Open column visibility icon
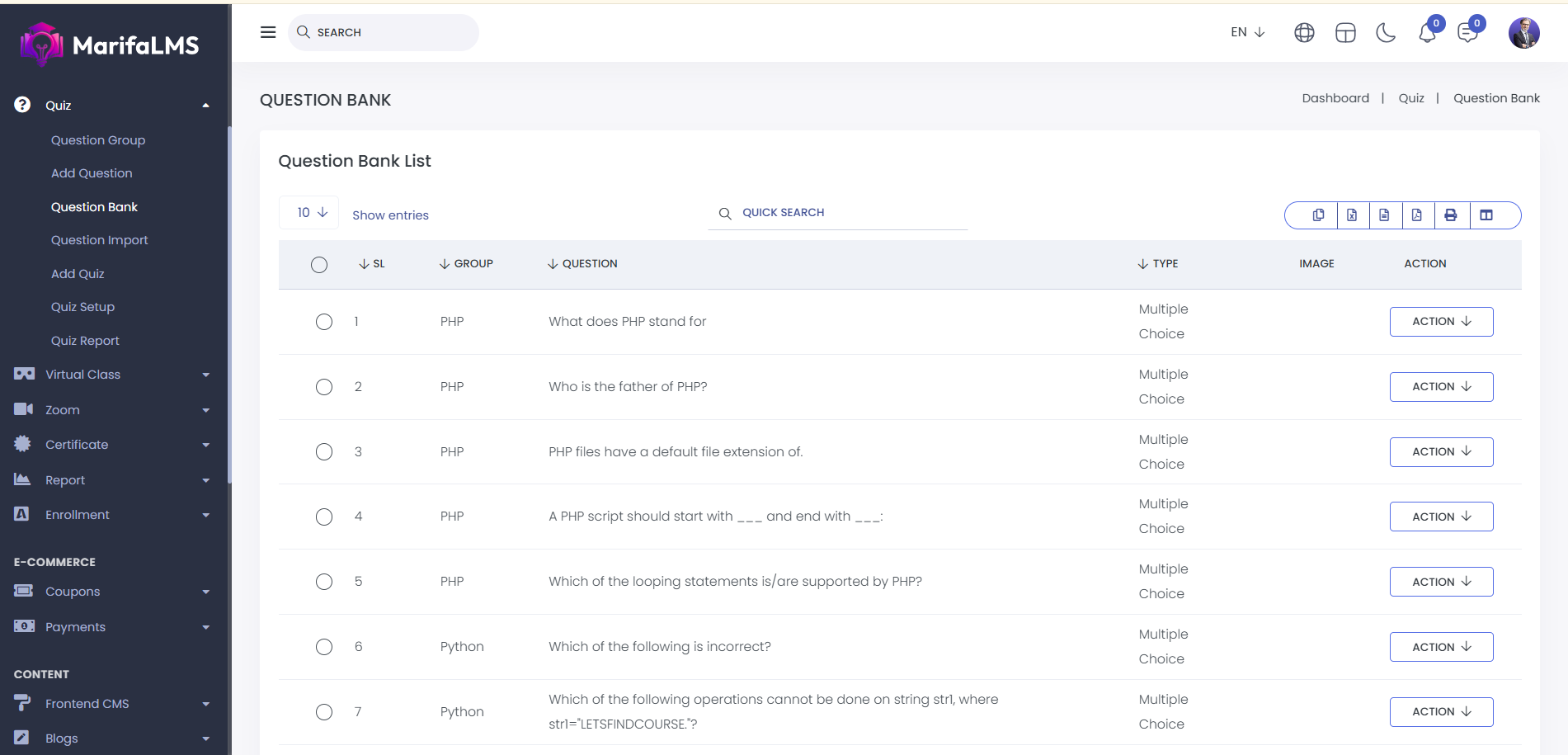Viewport: 1568px width, 755px height. click(x=1486, y=215)
